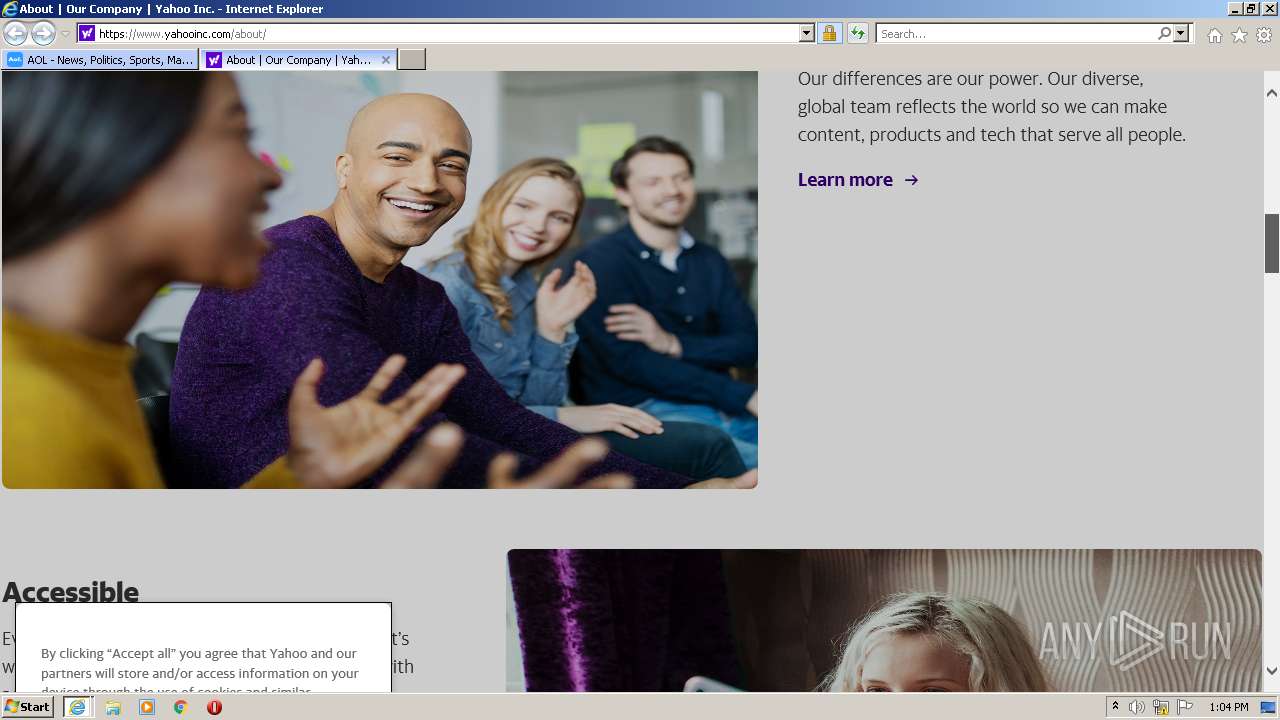Show hidden tray icons arrow
The height and width of the screenshot is (720, 1280).
tap(1115, 707)
